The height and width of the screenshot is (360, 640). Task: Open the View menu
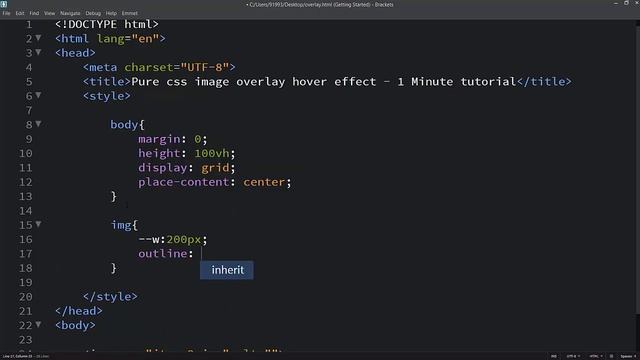pos(49,13)
